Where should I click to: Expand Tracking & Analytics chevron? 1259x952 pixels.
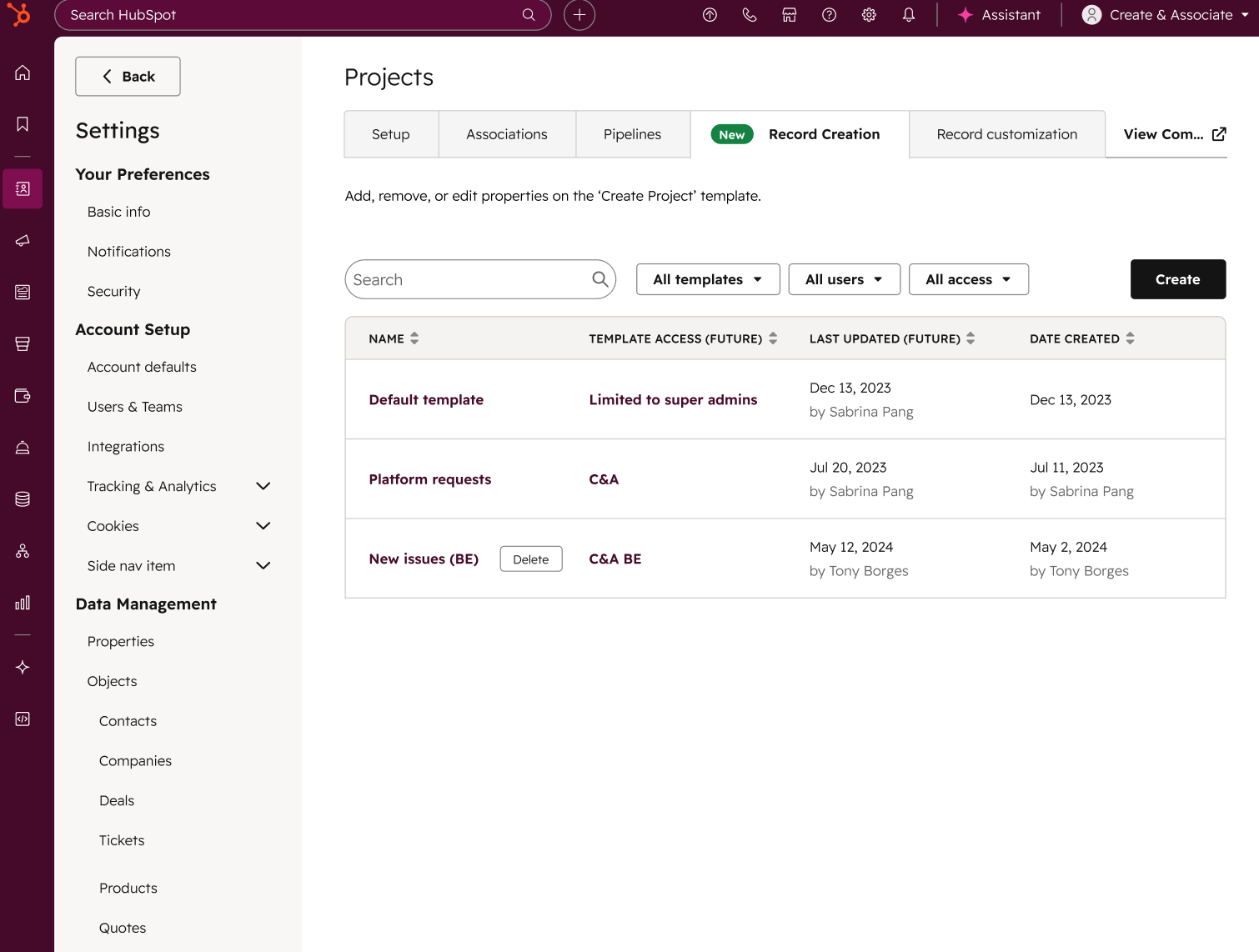[263, 486]
